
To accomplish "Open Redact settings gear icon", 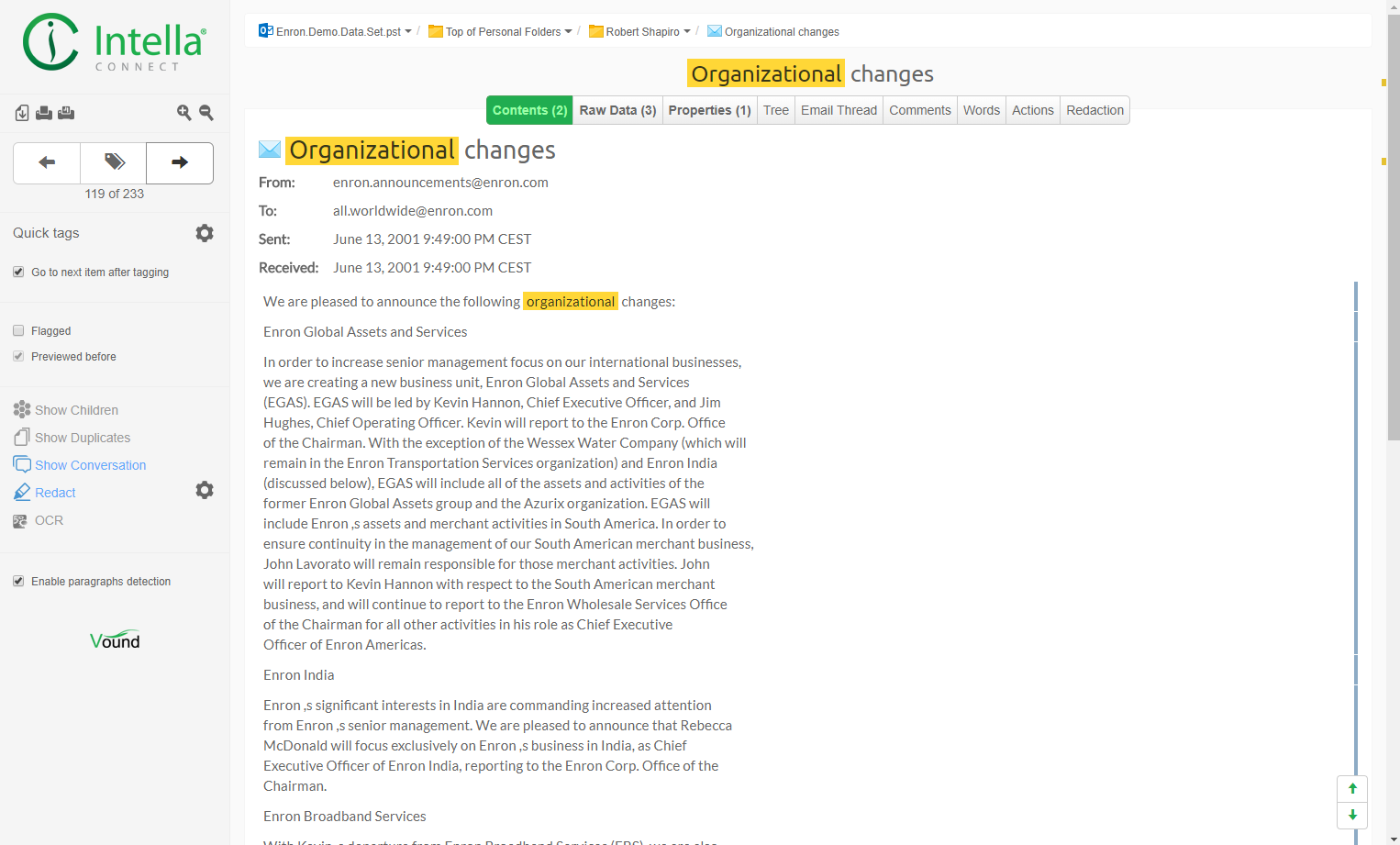I will 205,490.
